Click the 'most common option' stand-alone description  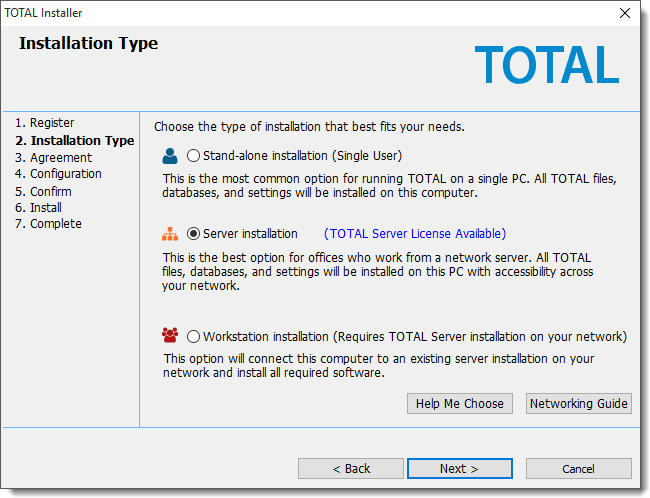pos(389,186)
